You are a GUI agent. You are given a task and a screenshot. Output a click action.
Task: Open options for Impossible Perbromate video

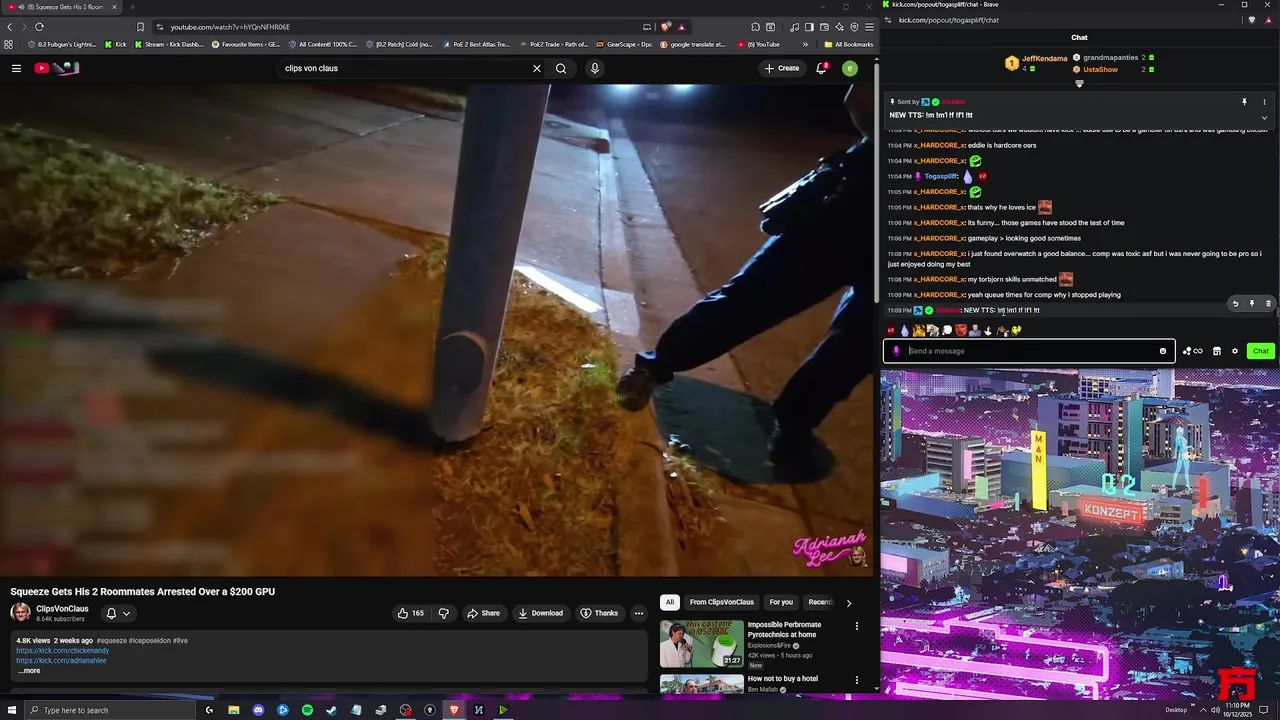(x=856, y=626)
